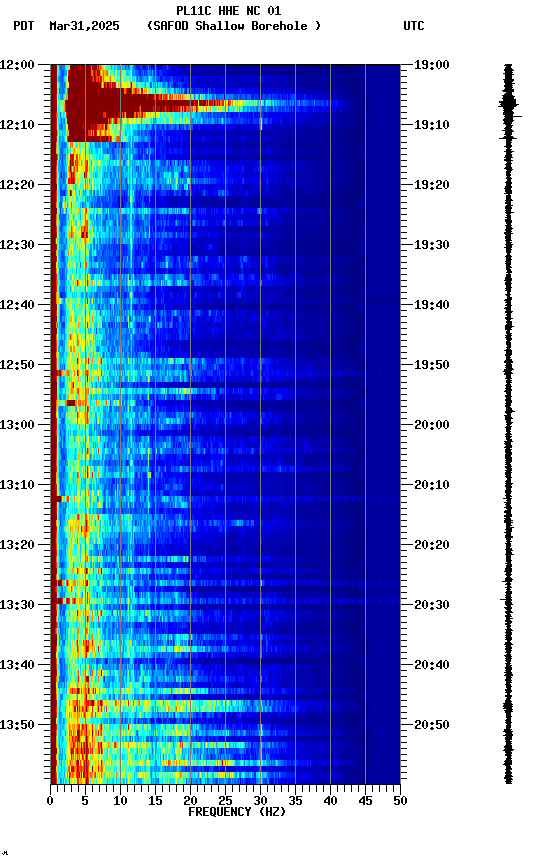Click the PDT timezone label
This screenshot has width=552, height=864.
pyautogui.click(x=24, y=26)
